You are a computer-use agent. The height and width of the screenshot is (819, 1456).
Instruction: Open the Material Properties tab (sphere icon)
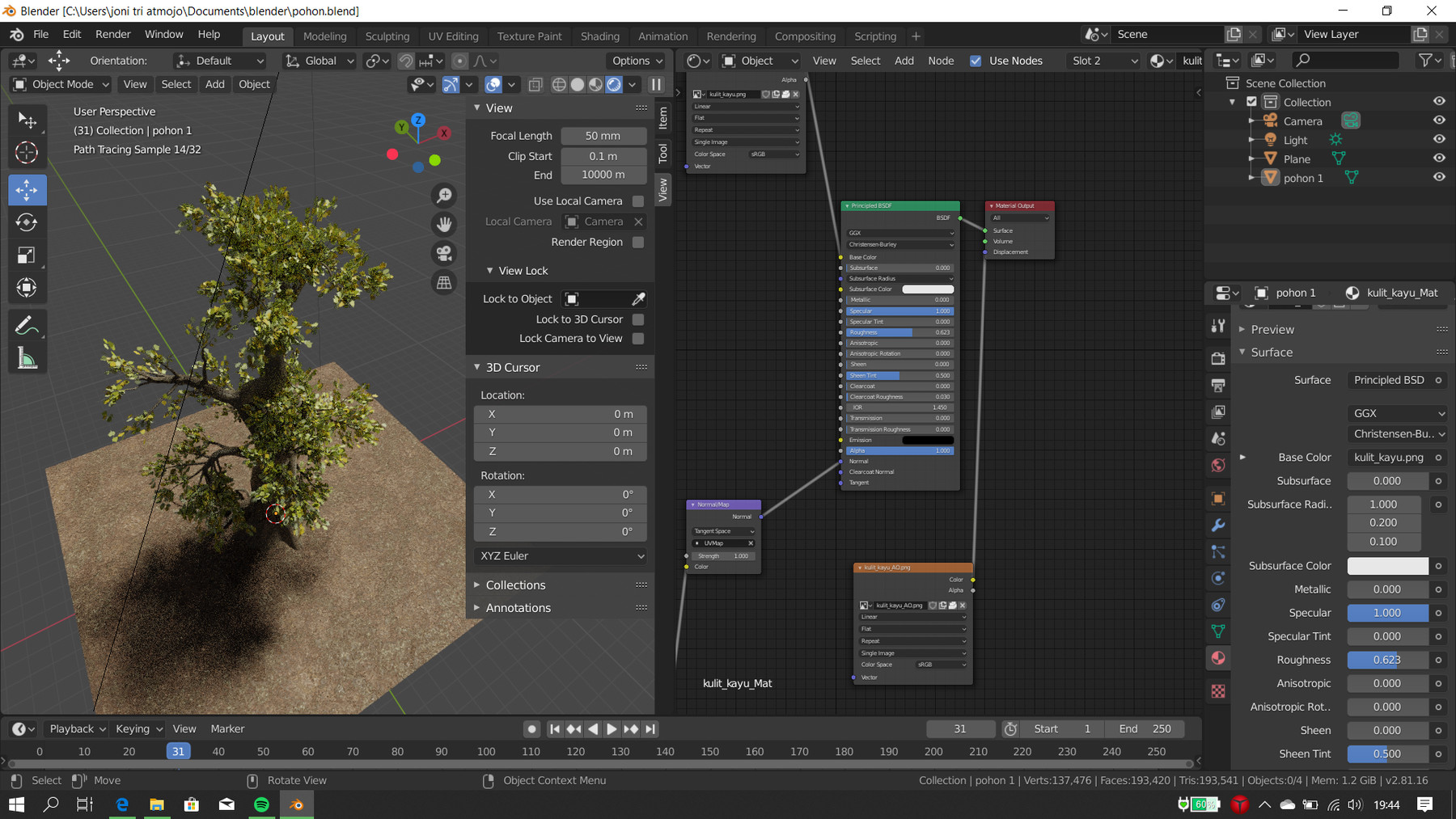[1217, 657]
